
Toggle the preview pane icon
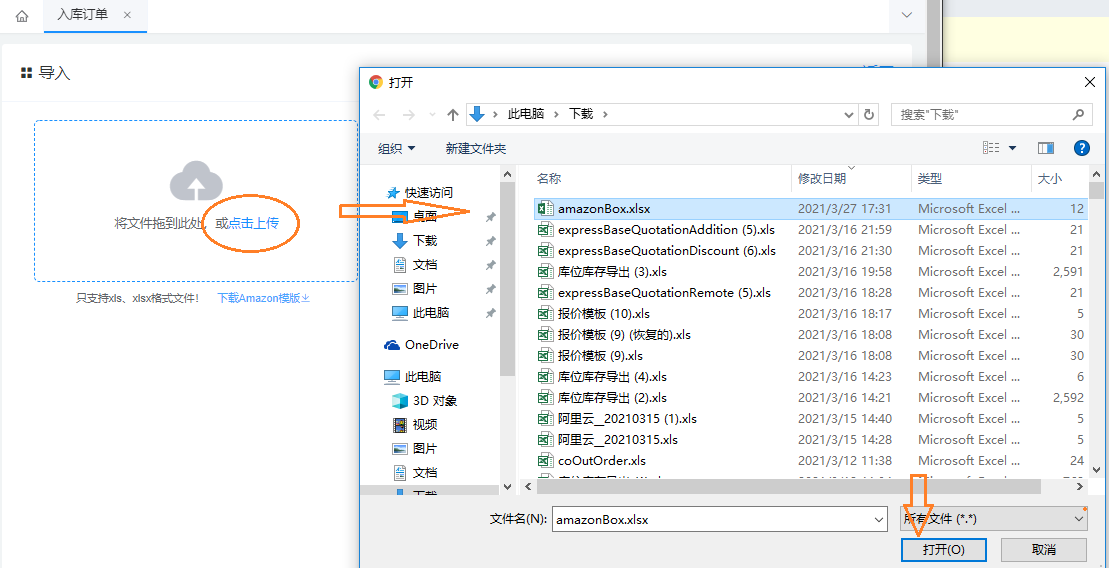coord(1046,148)
